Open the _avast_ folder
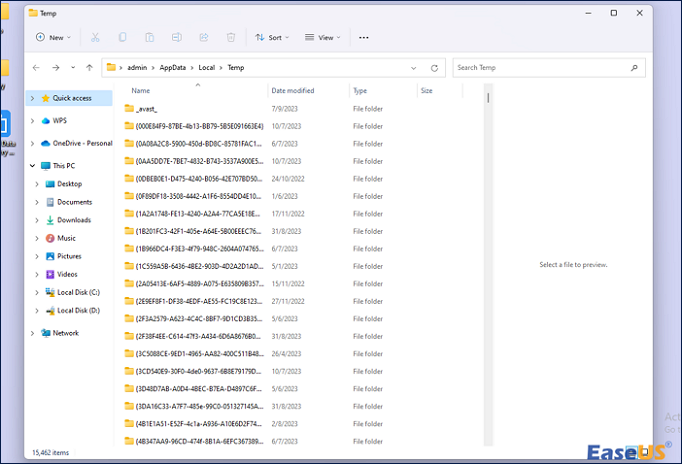The width and height of the screenshot is (682, 464). click(x=146, y=108)
